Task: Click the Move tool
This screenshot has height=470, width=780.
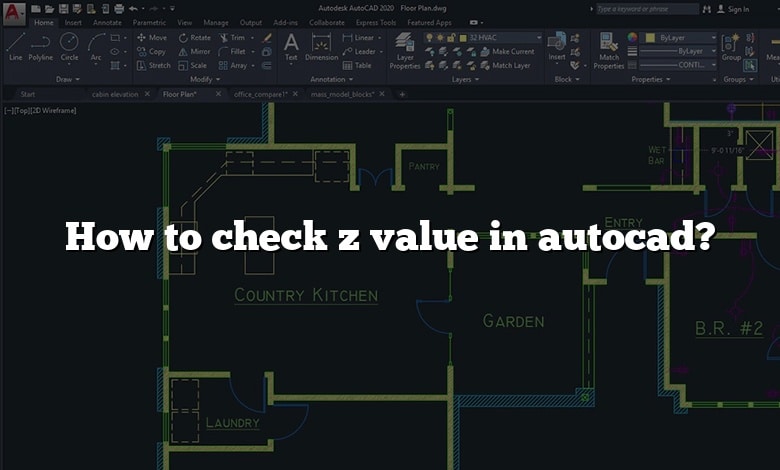Action: click(x=152, y=37)
